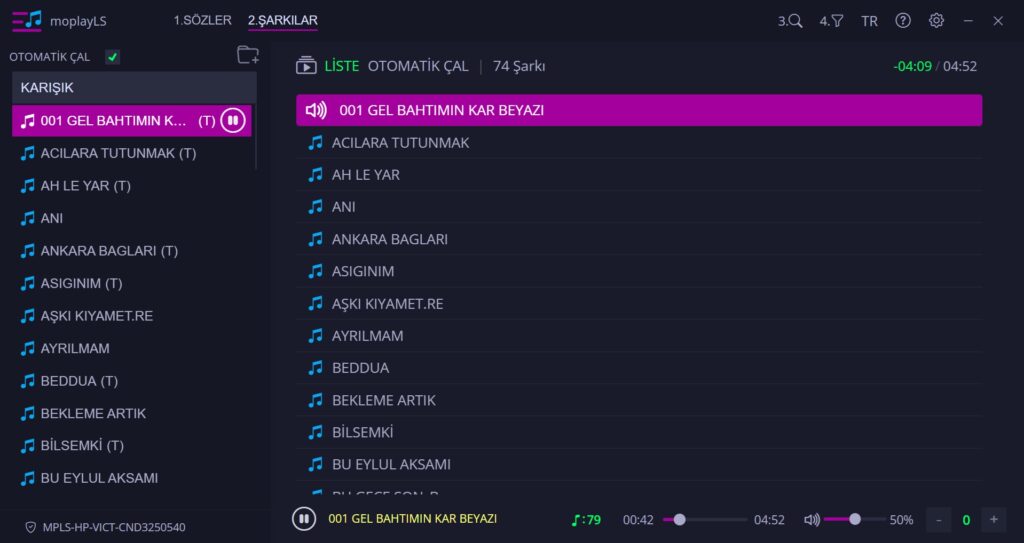The height and width of the screenshot is (543, 1024).
Task: Switch to the 1.SÖZLER tab
Action: click(202, 20)
